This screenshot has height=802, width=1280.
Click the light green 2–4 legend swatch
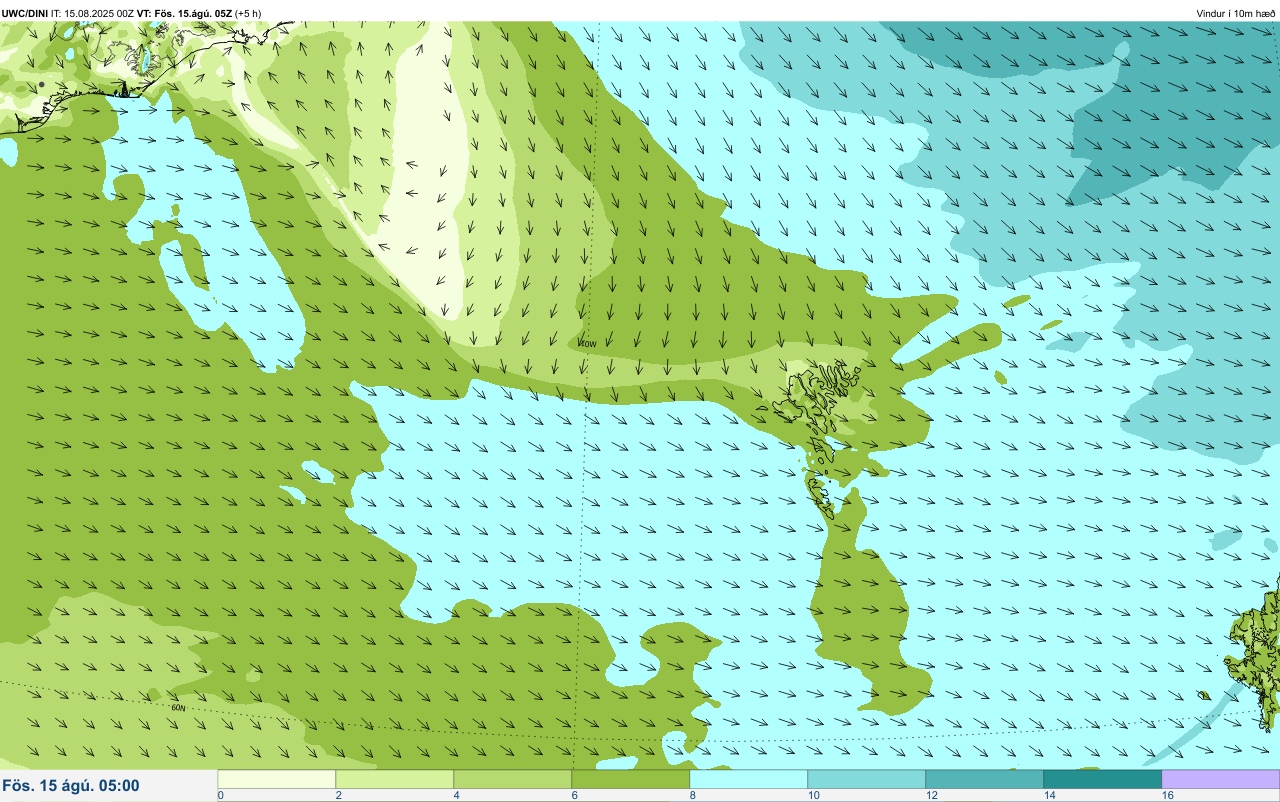[x=395, y=779]
